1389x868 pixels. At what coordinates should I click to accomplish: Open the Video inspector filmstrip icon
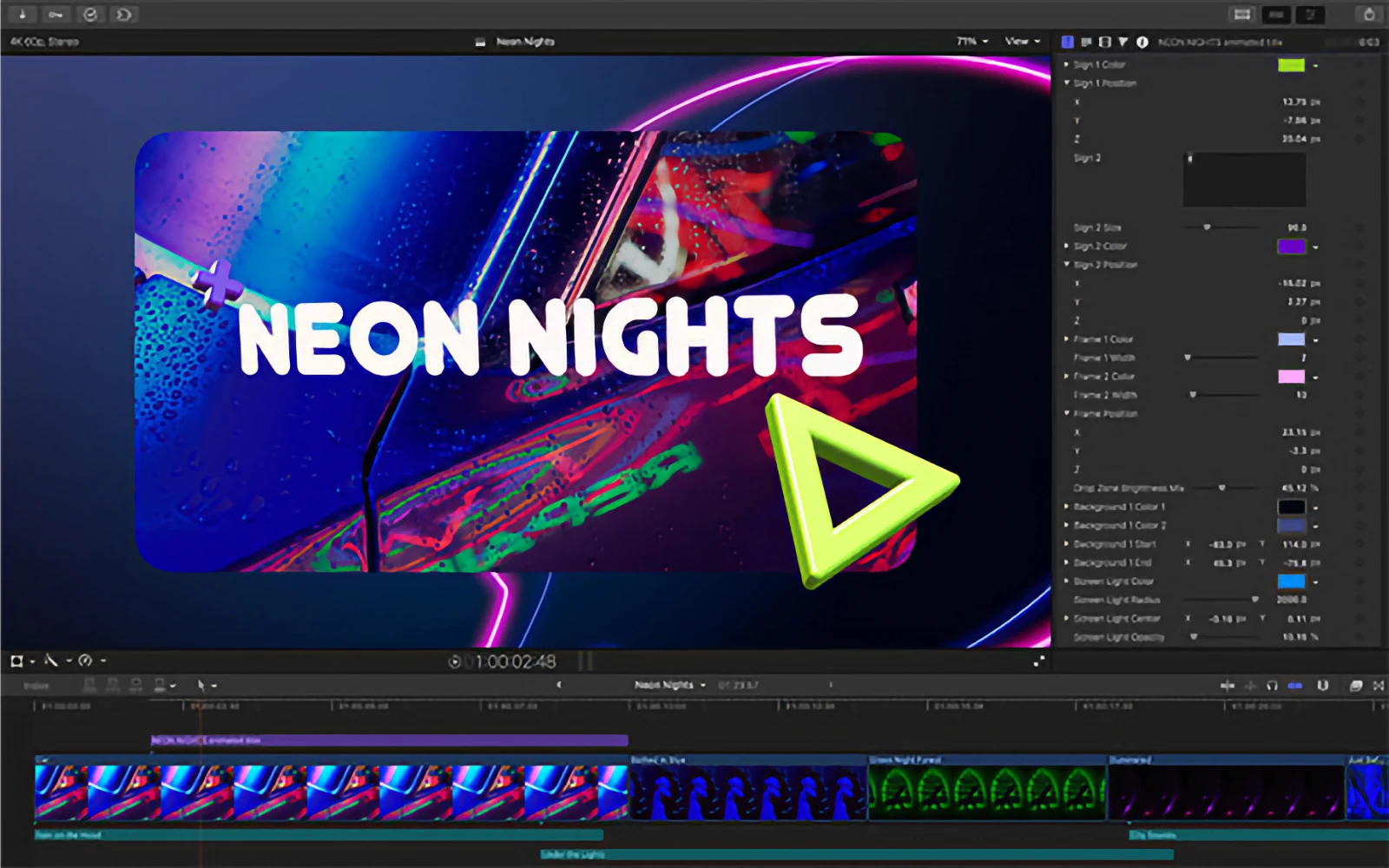1104,42
